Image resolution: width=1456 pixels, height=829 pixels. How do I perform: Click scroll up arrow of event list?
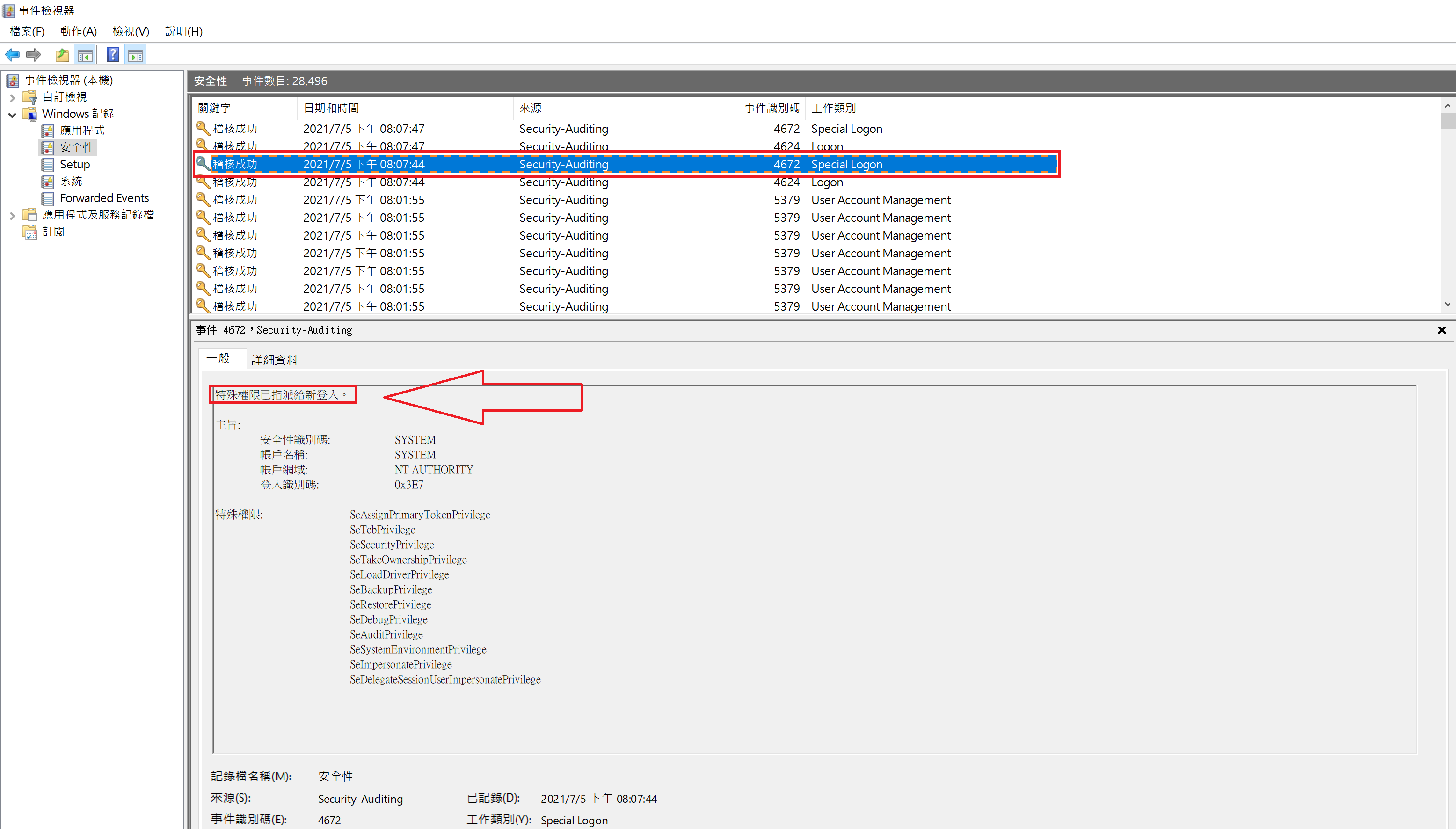coord(1448,106)
